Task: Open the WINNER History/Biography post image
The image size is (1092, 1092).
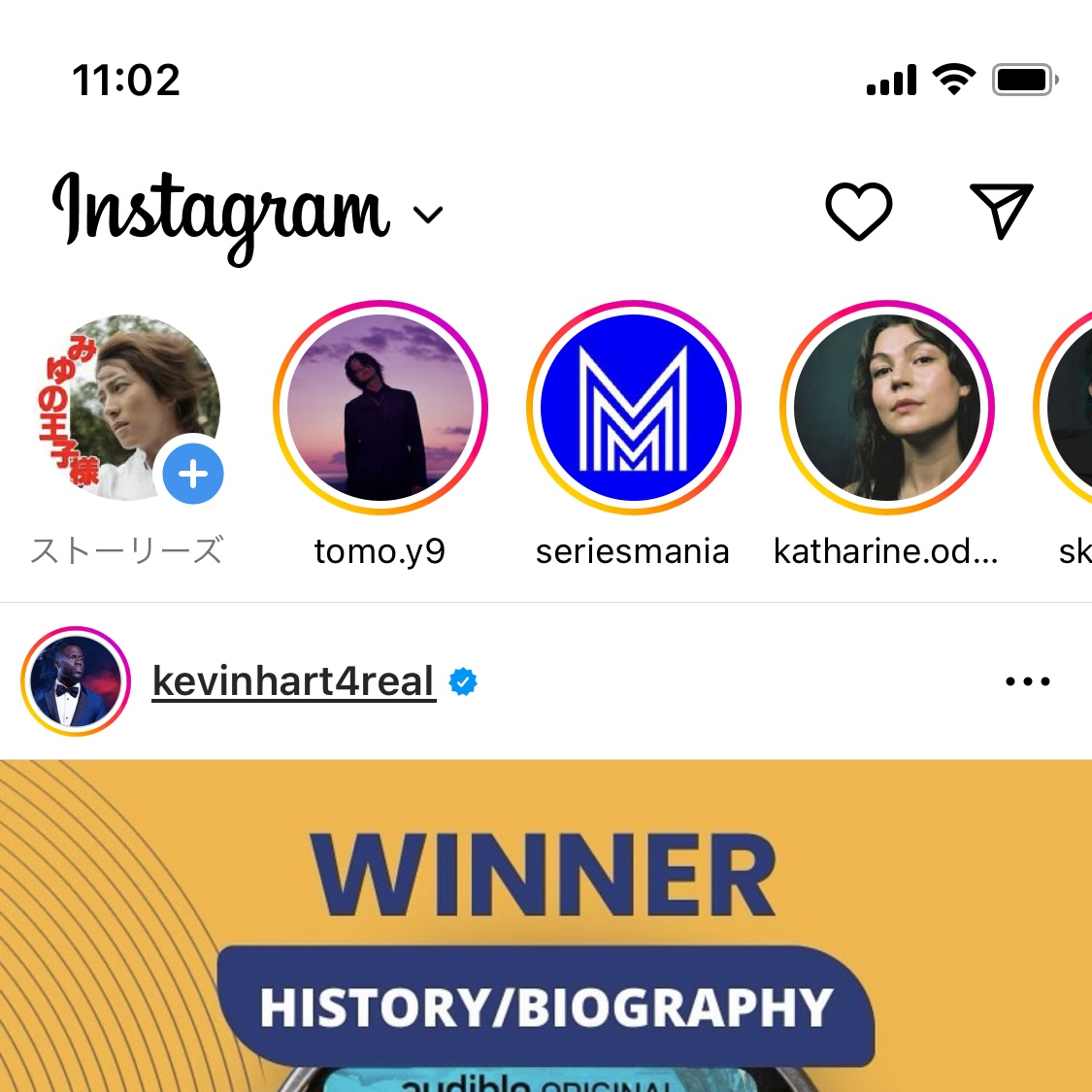Action: 546,926
